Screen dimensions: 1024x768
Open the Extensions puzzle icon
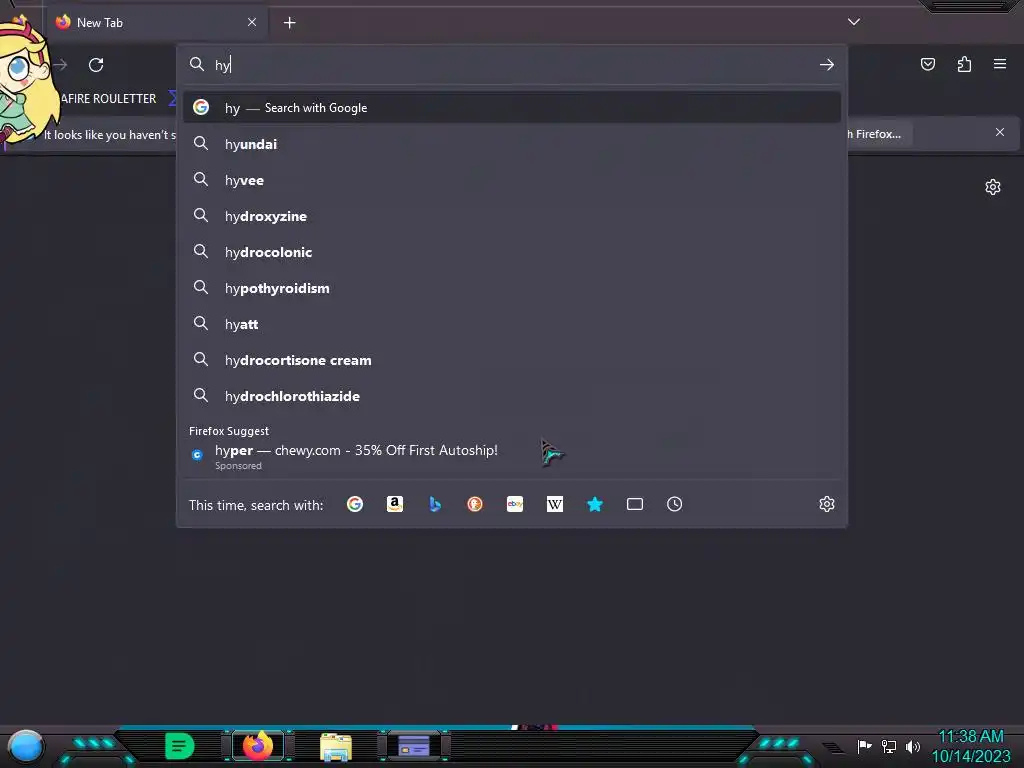964,64
